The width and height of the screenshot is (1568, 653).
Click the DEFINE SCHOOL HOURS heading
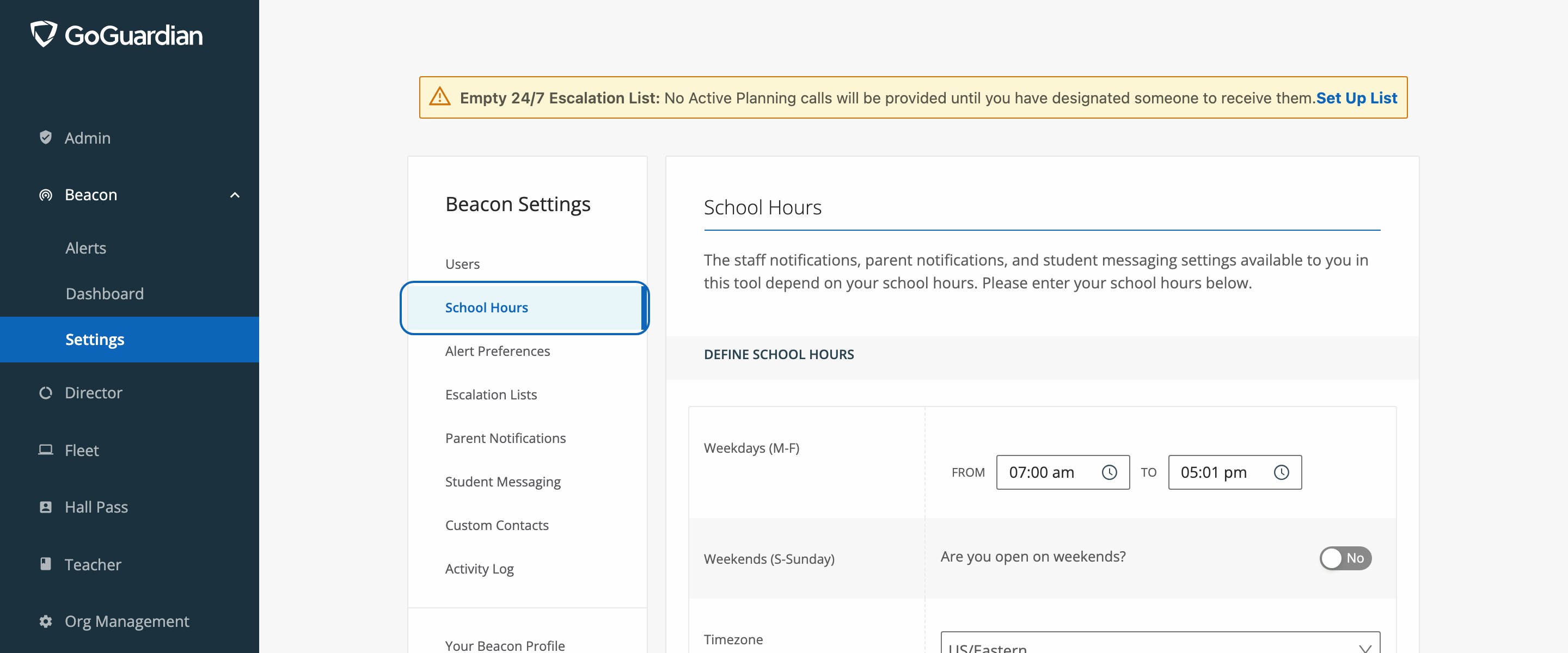pos(779,354)
